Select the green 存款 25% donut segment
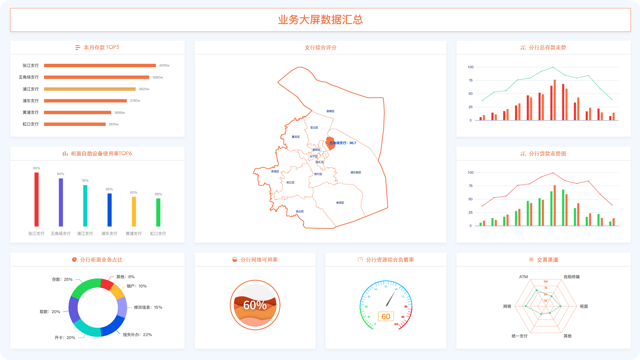 pyautogui.click(x=85, y=287)
